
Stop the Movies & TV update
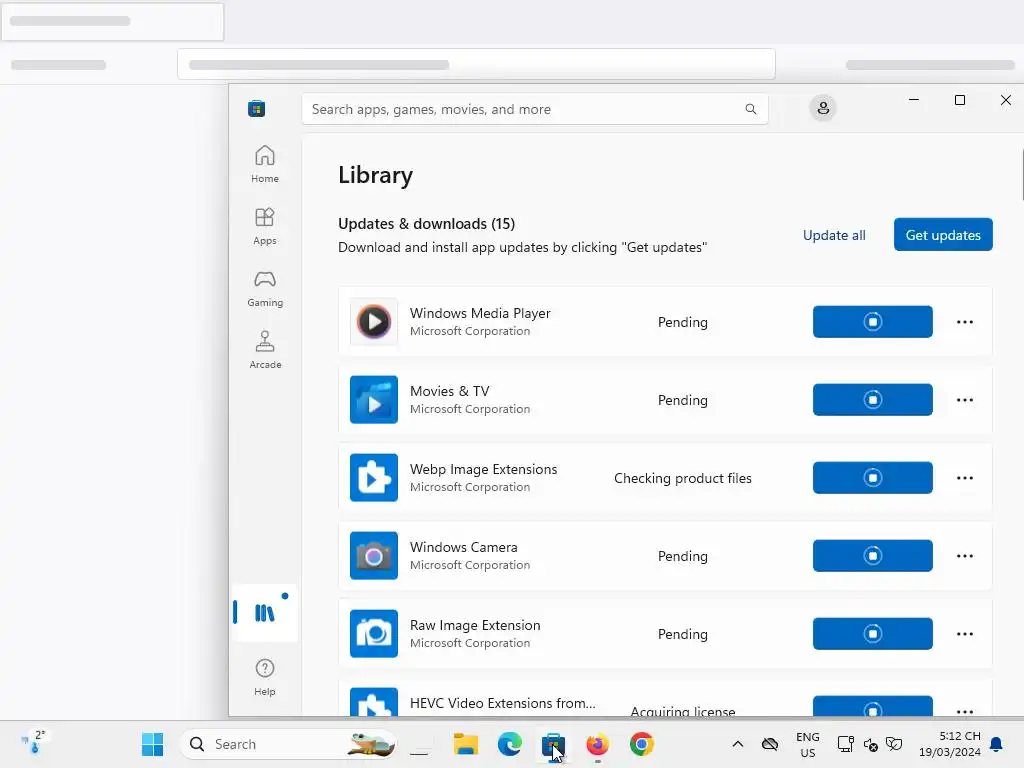872,400
